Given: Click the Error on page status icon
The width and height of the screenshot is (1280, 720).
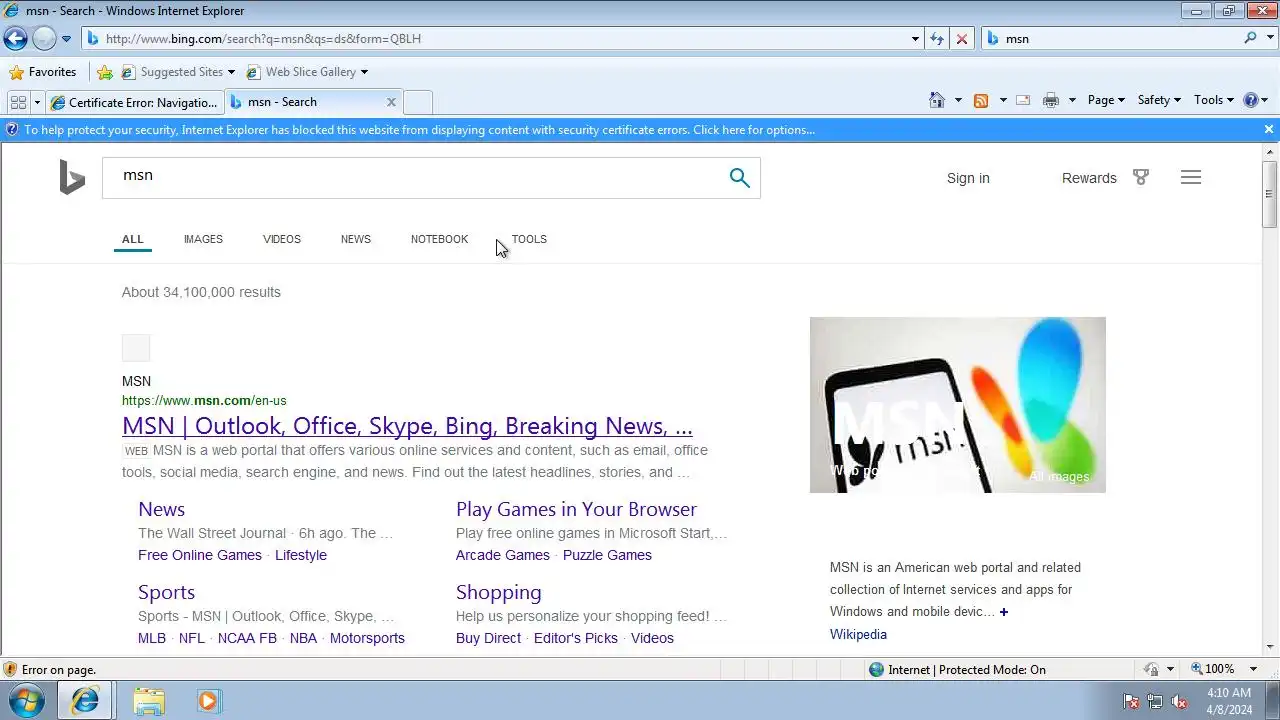Looking at the screenshot, I should (10, 670).
